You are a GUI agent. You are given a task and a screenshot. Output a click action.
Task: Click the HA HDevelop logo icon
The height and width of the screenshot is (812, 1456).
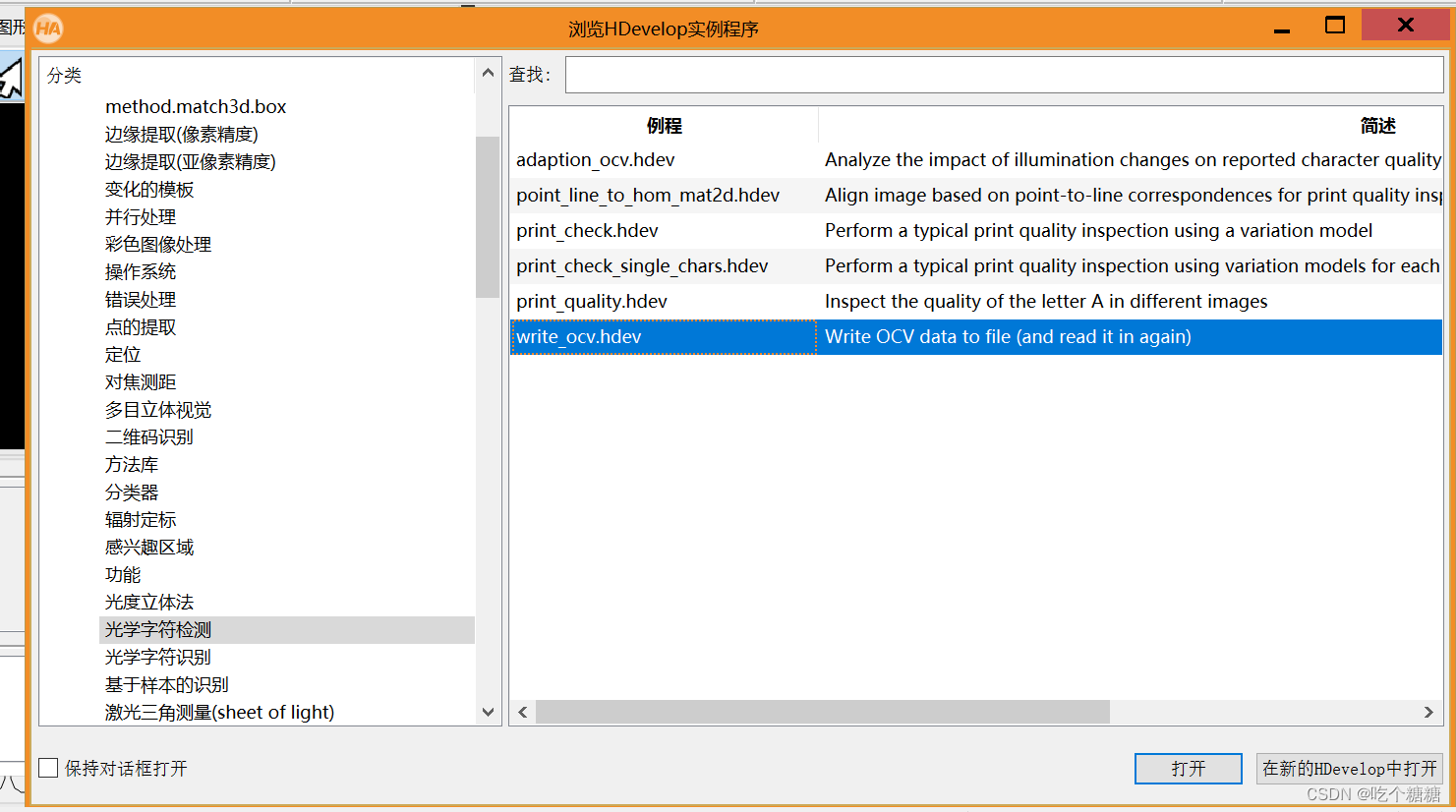click(x=47, y=29)
